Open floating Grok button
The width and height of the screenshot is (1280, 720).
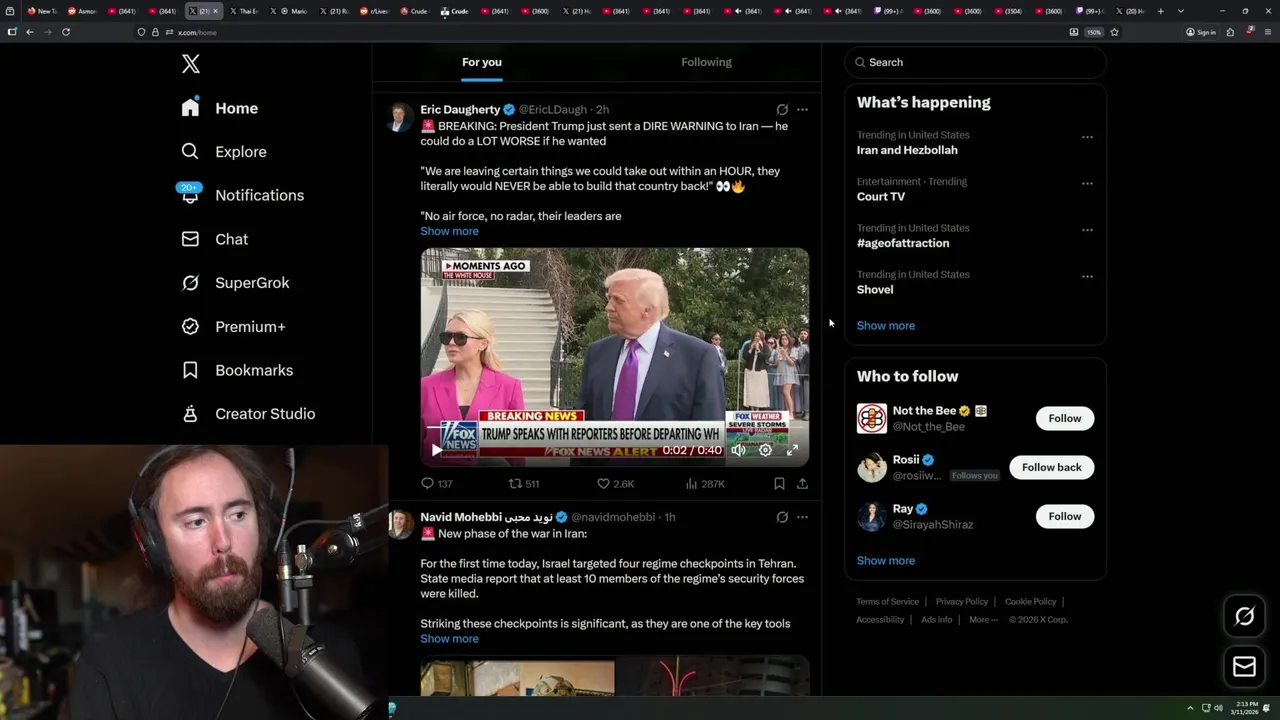pos(1245,617)
